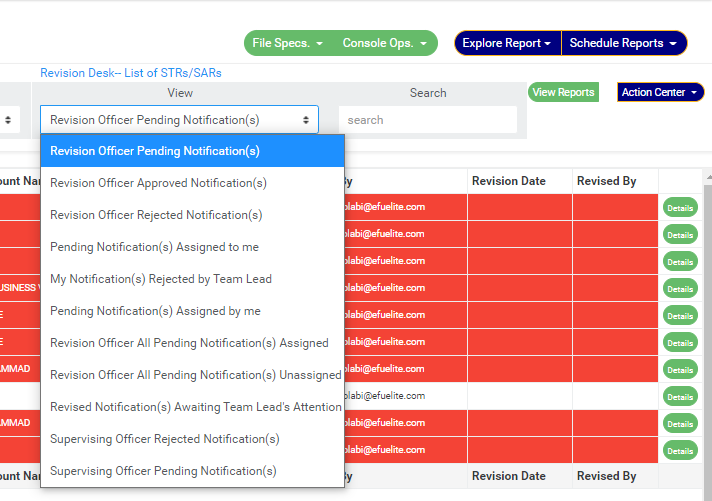Choose My Notification(s) Rejected by Team Lead
Screen dimensions: 712x501
tap(161, 279)
